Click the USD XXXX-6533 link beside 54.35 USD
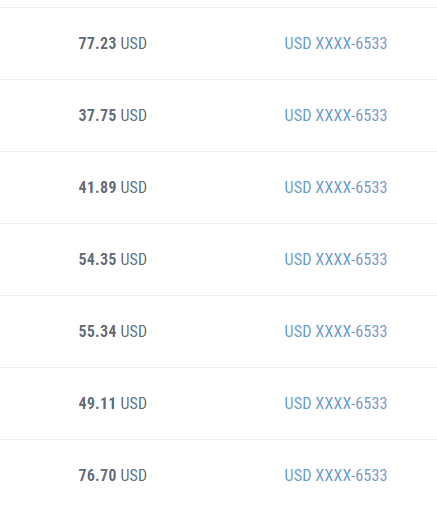 (x=336, y=259)
